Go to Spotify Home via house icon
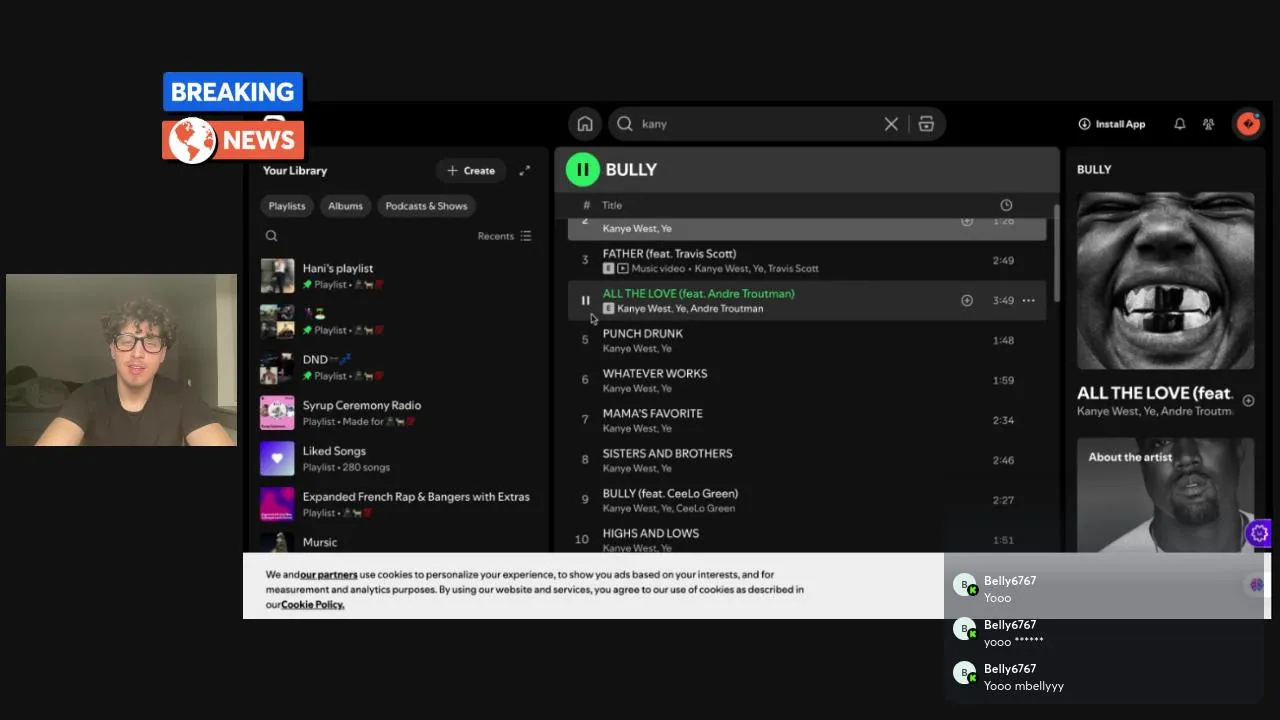 point(585,124)
